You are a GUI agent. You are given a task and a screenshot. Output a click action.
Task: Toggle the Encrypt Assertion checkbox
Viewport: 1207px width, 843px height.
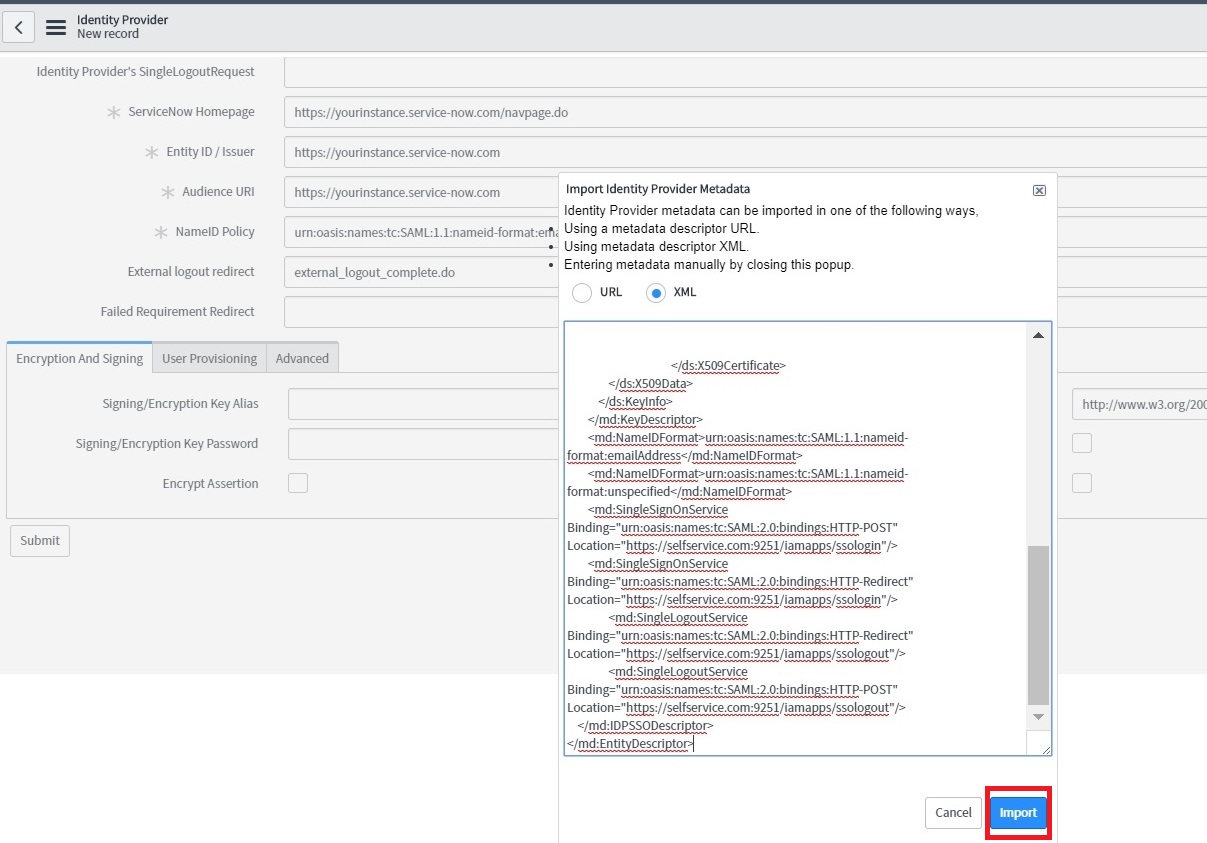tap(298, 483)
